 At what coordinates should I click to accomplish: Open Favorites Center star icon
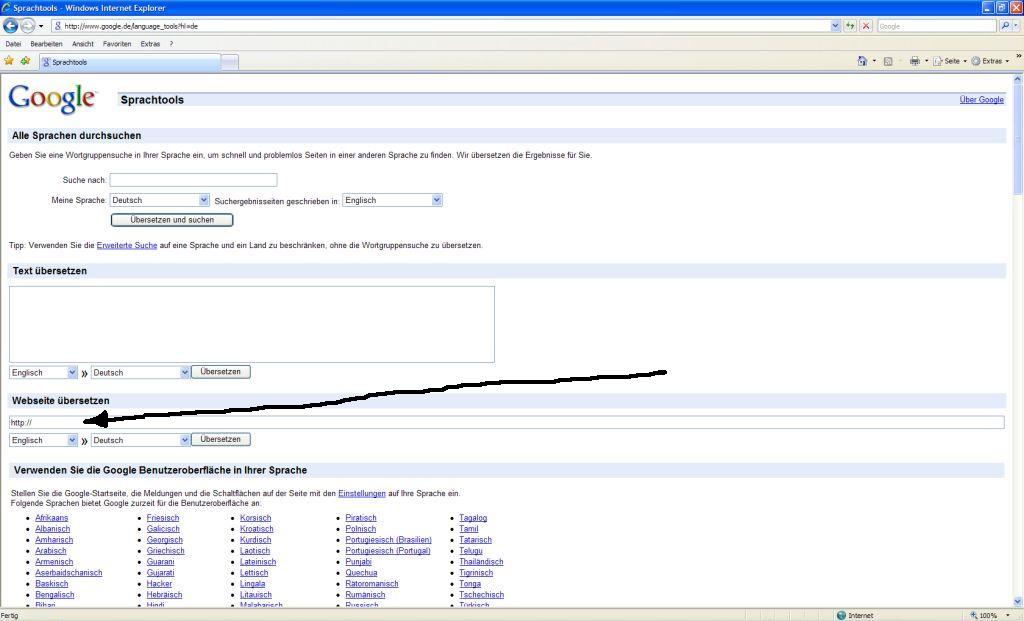9,61
